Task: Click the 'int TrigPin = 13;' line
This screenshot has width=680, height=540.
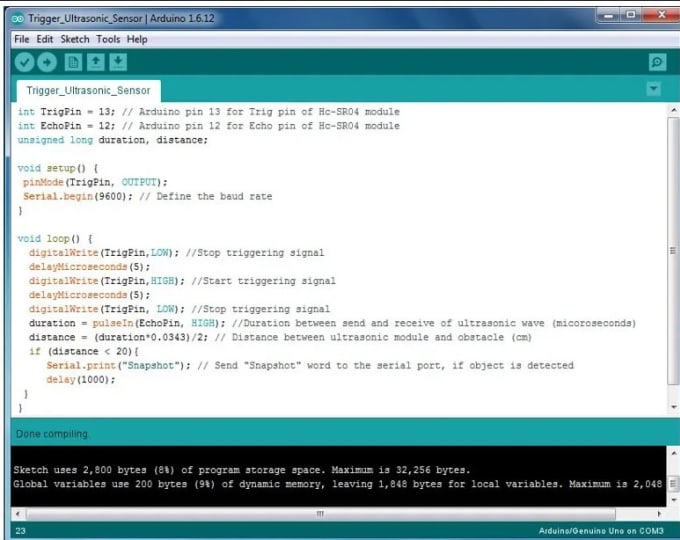Action: [x=209, y=112]
